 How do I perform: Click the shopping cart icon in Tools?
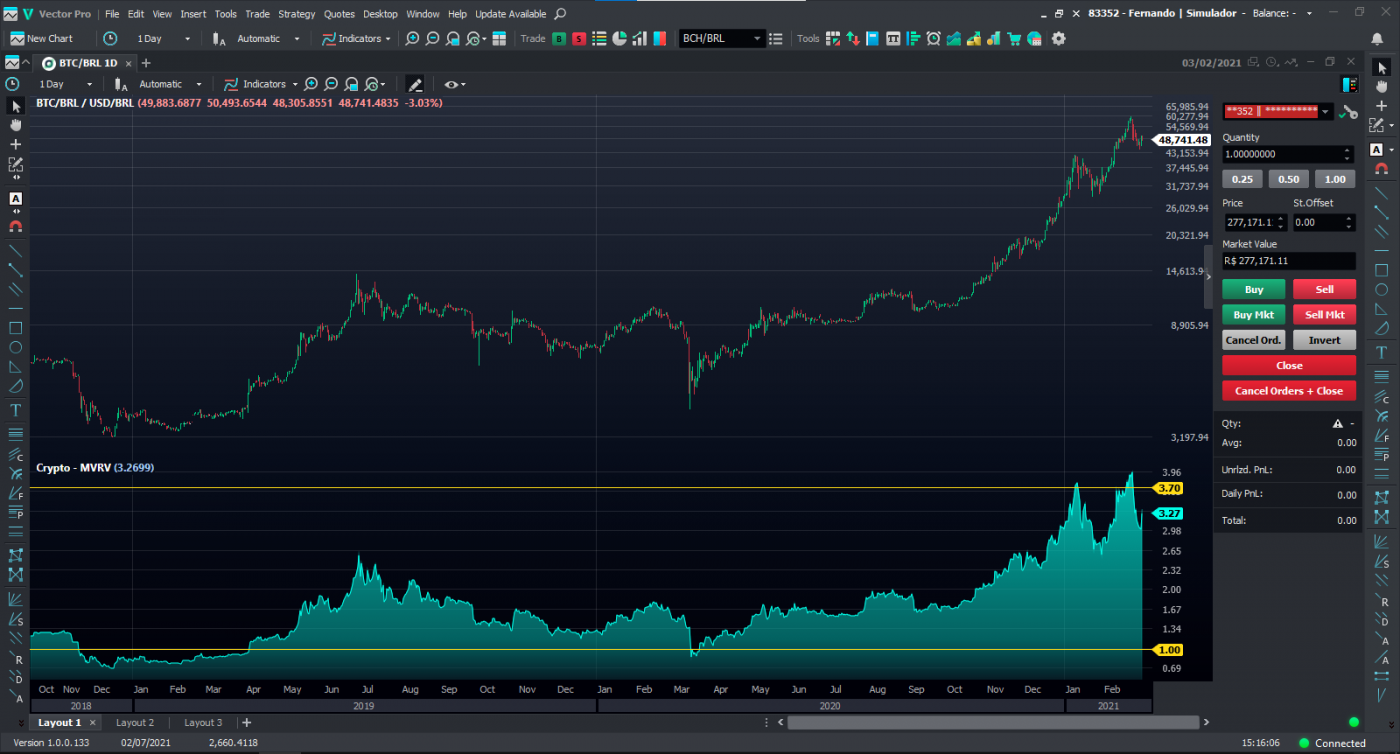[1014, 39]
